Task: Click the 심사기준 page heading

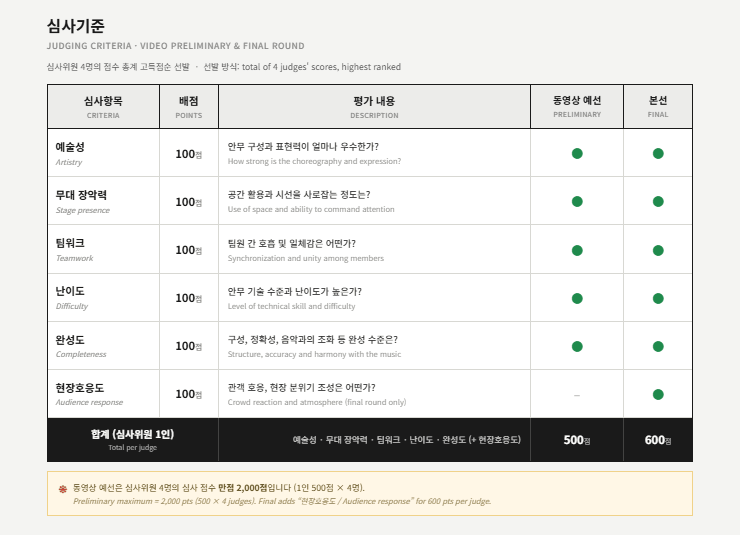Action: [76, 25]
